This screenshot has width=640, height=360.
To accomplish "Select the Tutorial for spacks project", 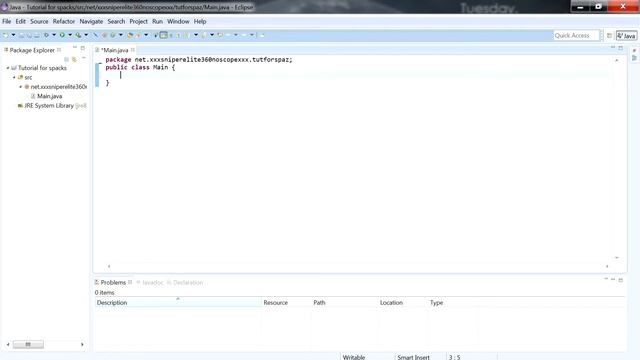I will [42, 68].
